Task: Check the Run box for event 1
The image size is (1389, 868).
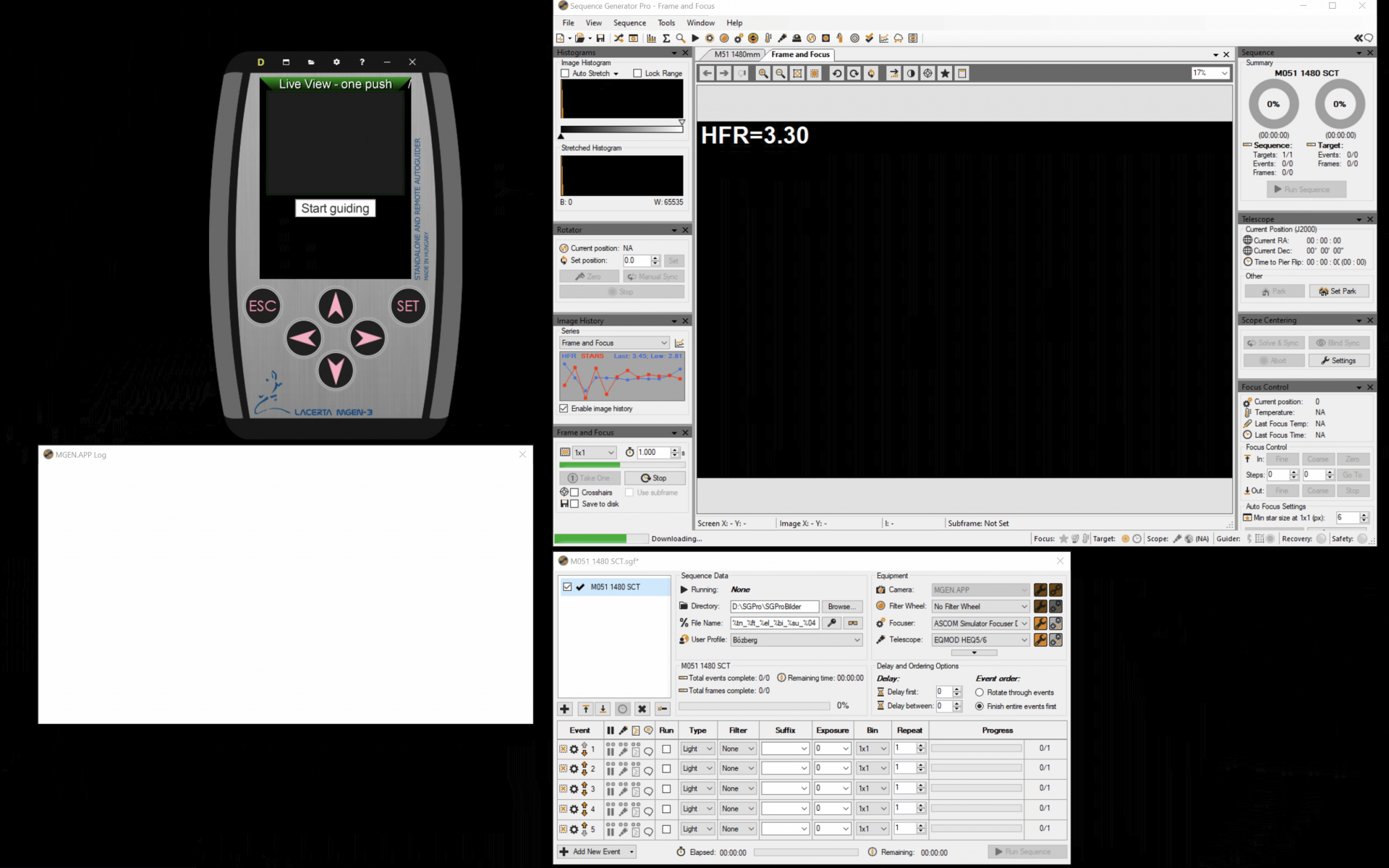Action: [x=666, y=749]
